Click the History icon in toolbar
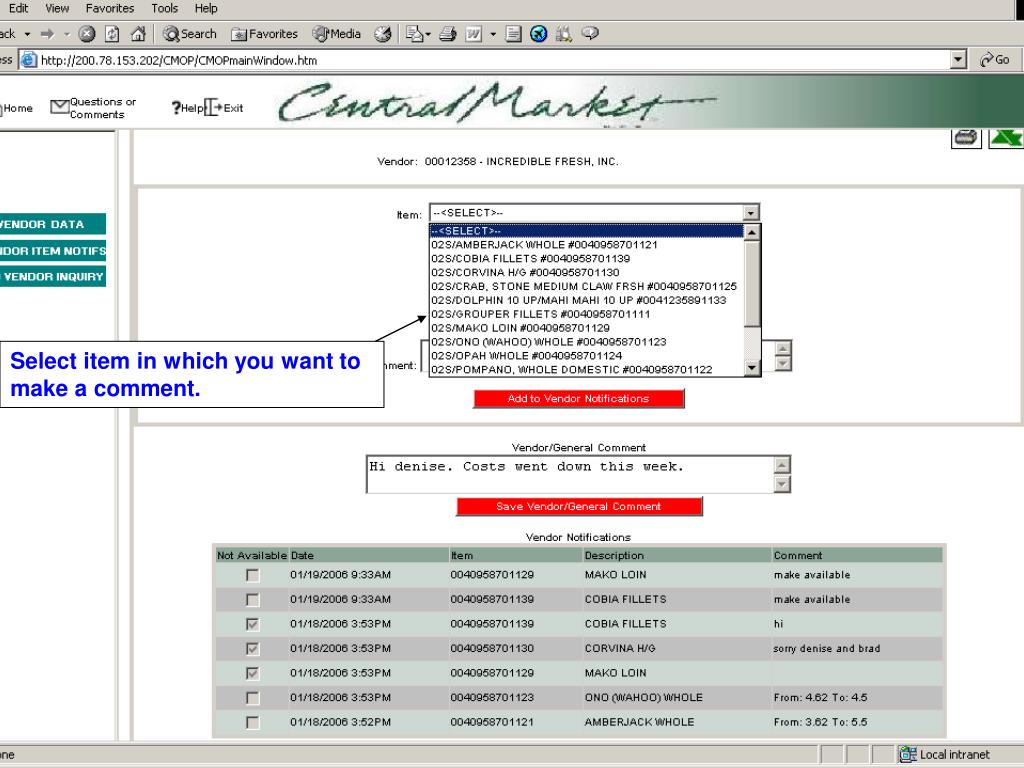The image size is (1024, 768). pyautogui.click(x=383, y=34)
